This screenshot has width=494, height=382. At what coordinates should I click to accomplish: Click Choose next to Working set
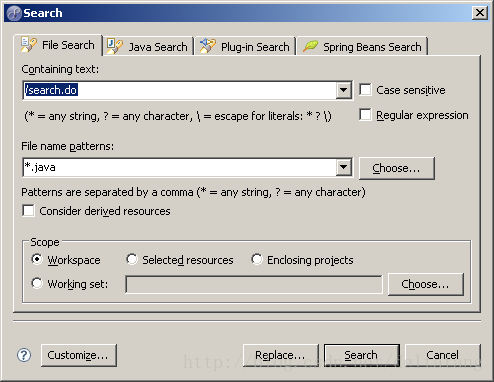pyautogui.click(x=426, y=284)
